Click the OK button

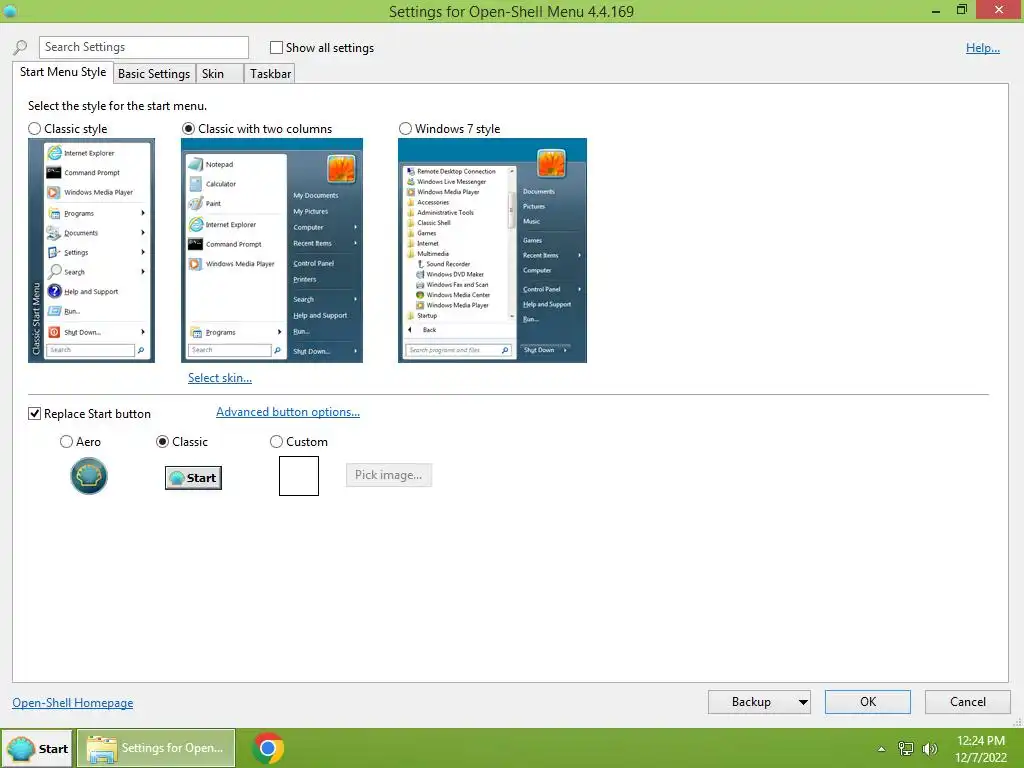tap(867, 702)
